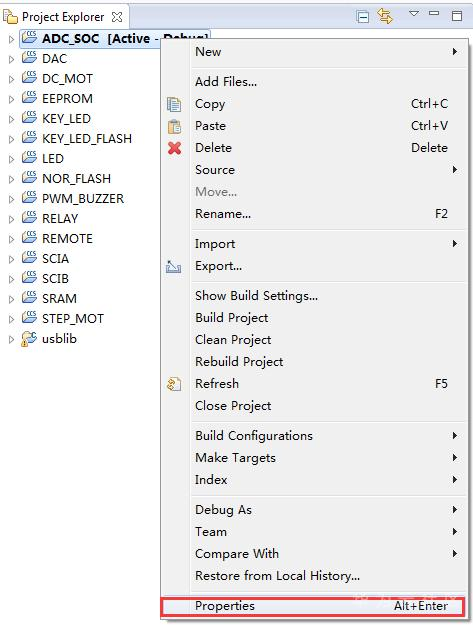Select the usblib project icon
Image resolution: width=473 pixels, height=625 pixels.
(x=29, y=339)
